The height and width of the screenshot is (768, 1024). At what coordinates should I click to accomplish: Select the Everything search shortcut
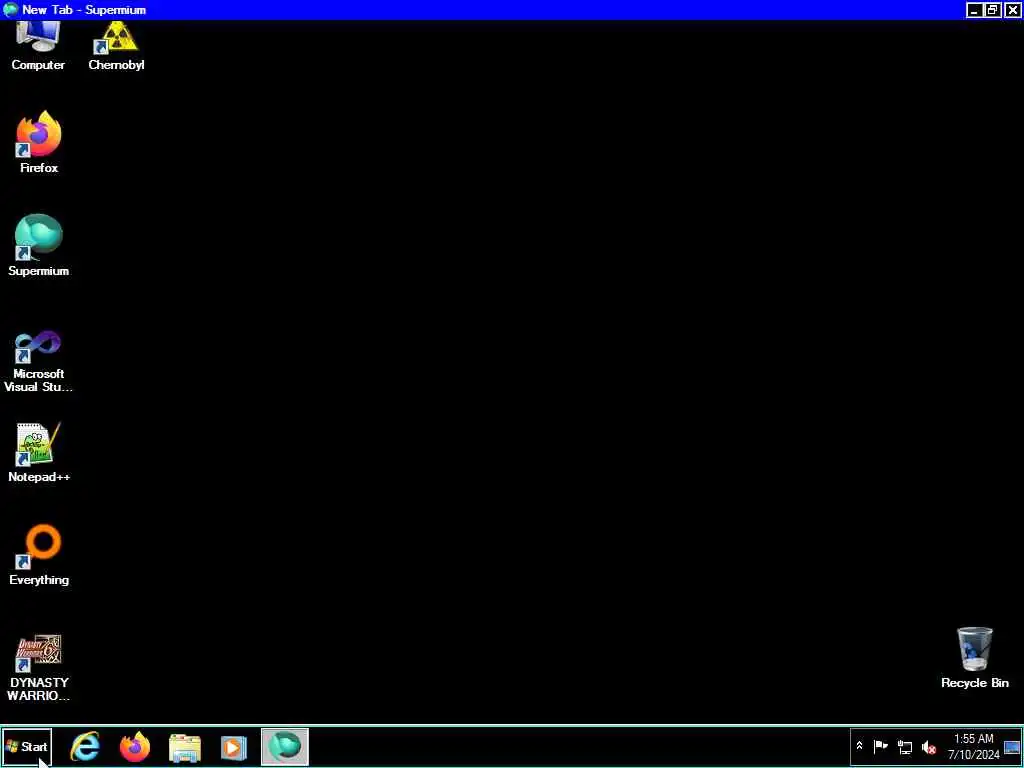coord(39,554)
